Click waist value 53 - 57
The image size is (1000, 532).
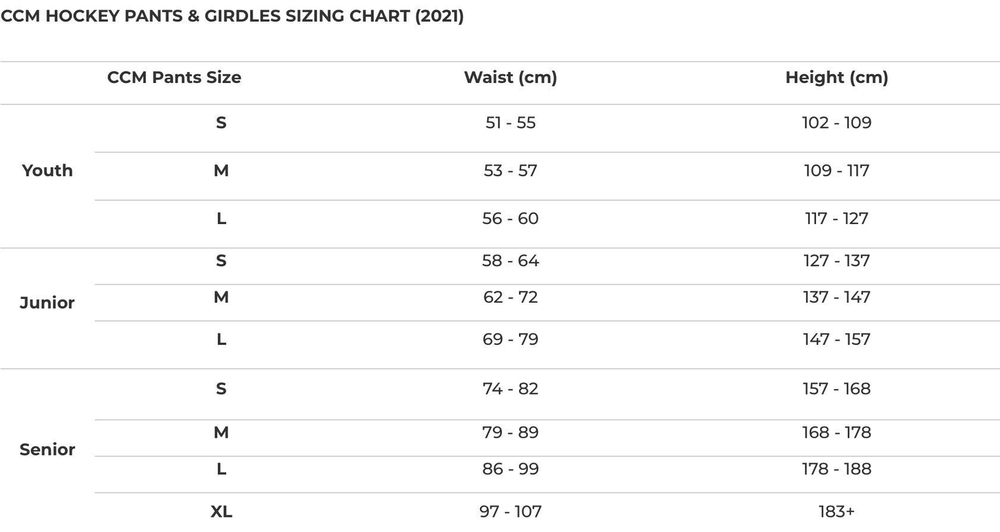point(510,170)
